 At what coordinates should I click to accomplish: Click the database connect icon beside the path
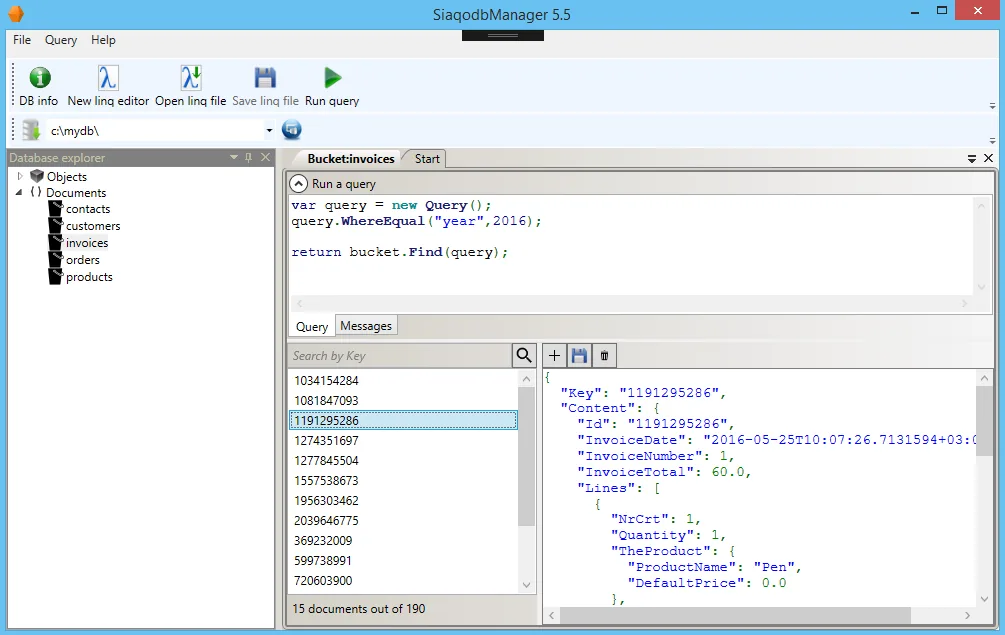coord(292,130)
